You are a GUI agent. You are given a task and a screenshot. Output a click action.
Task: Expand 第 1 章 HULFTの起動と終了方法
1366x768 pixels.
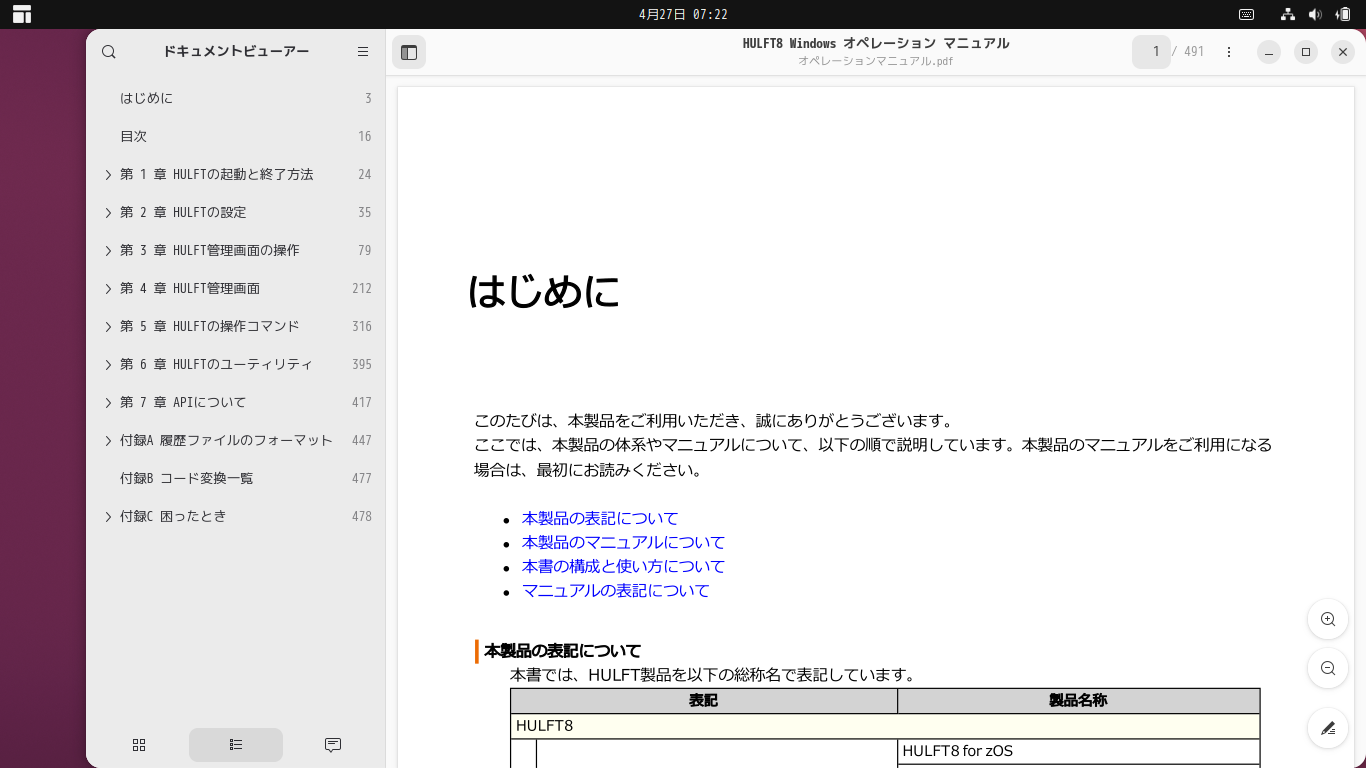108,174
